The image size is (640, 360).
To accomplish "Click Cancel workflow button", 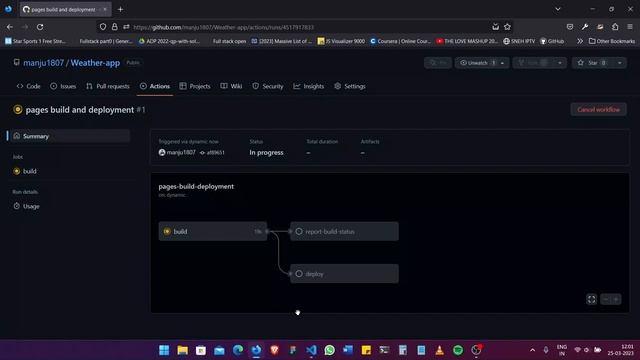I will (598, 109).
